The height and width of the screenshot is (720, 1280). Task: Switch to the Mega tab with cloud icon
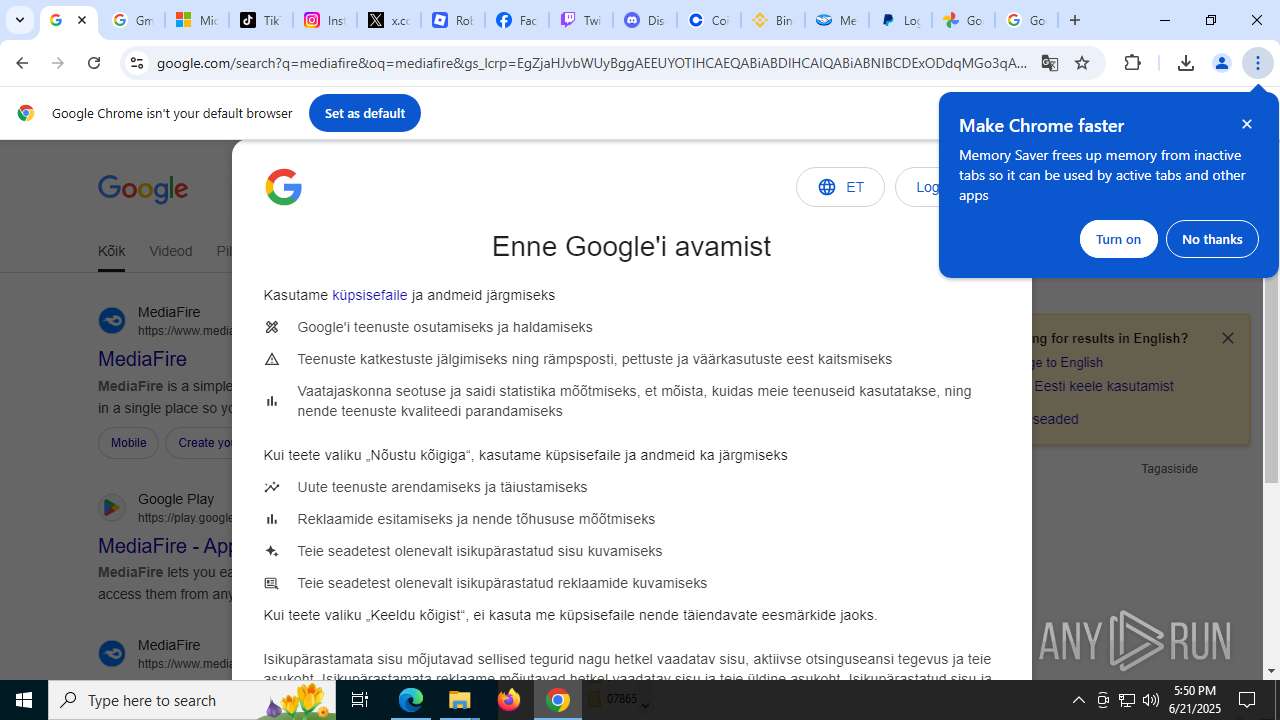click(836, 20)
